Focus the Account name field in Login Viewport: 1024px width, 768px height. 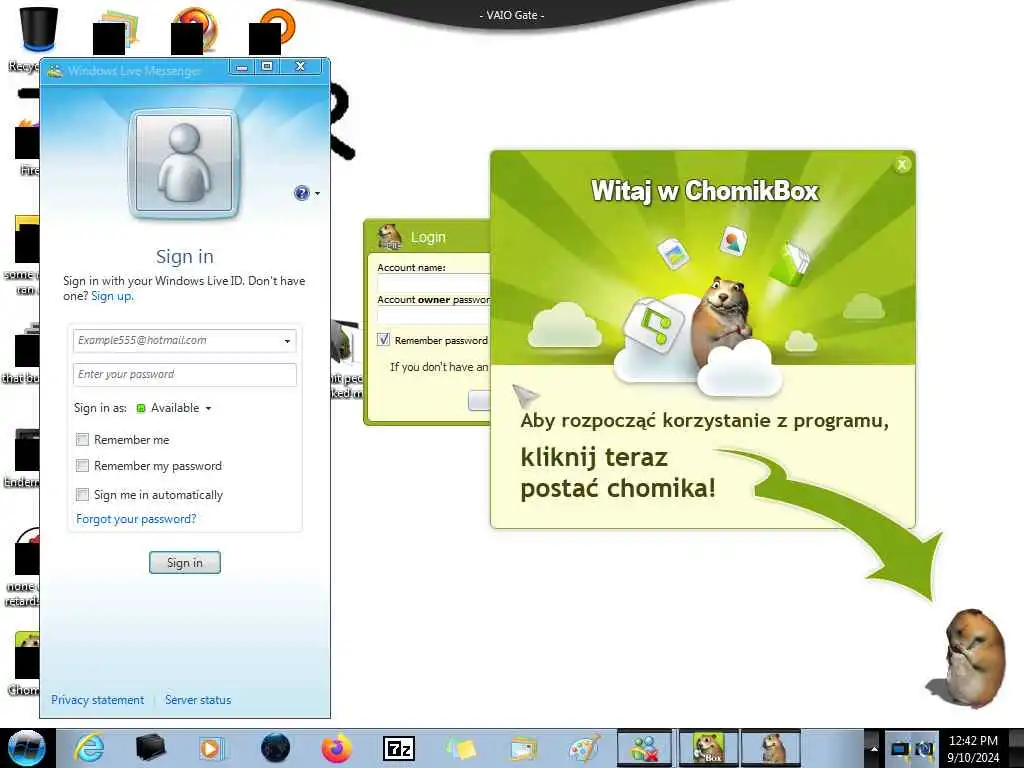[x=433, y=283]
